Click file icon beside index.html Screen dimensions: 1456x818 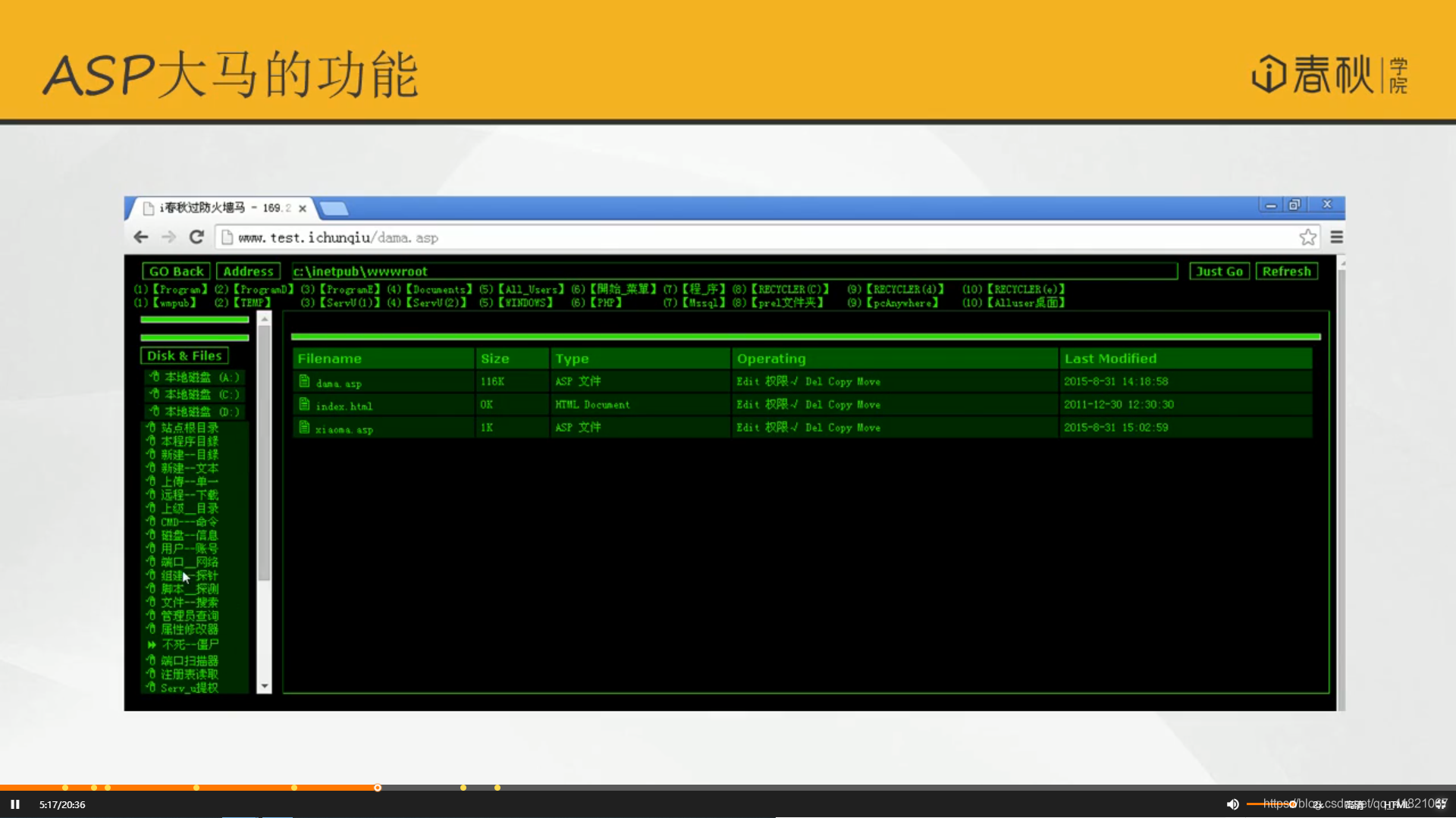pos(304,403)
